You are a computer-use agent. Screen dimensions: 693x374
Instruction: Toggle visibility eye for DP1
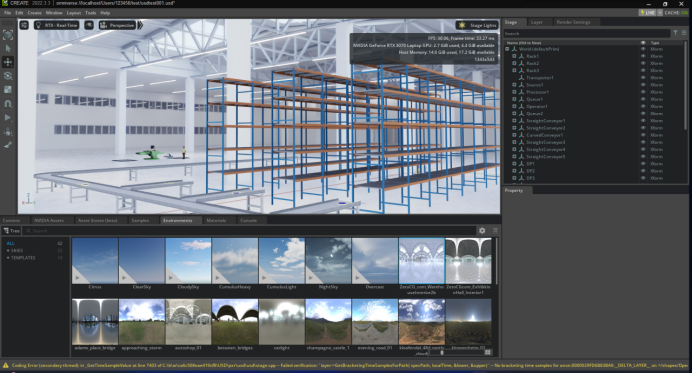(643, 164)
